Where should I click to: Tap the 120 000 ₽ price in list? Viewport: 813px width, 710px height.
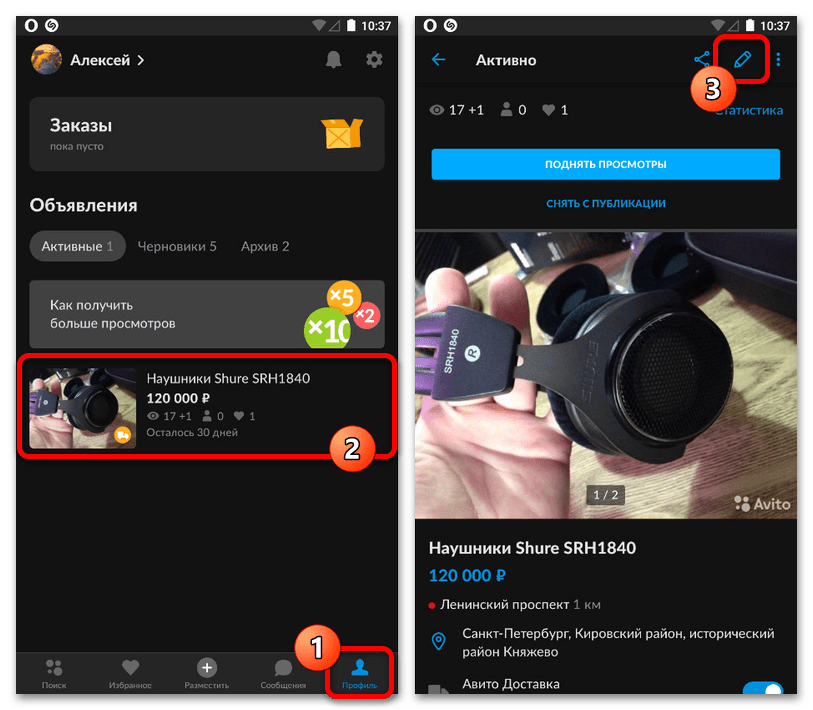(x=178, y=398)
